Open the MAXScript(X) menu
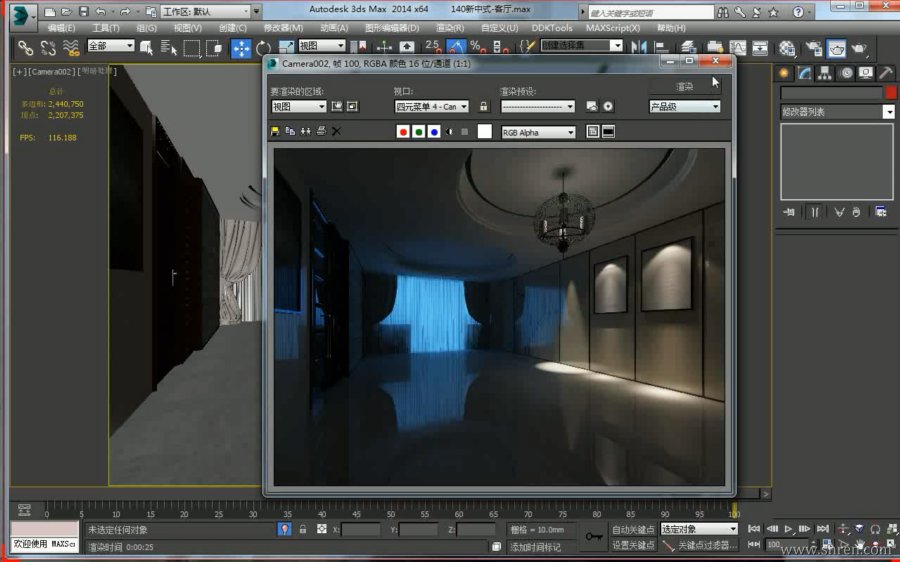Image resolution: width=900 pixels, height=562 pixels. click(613, 28)
